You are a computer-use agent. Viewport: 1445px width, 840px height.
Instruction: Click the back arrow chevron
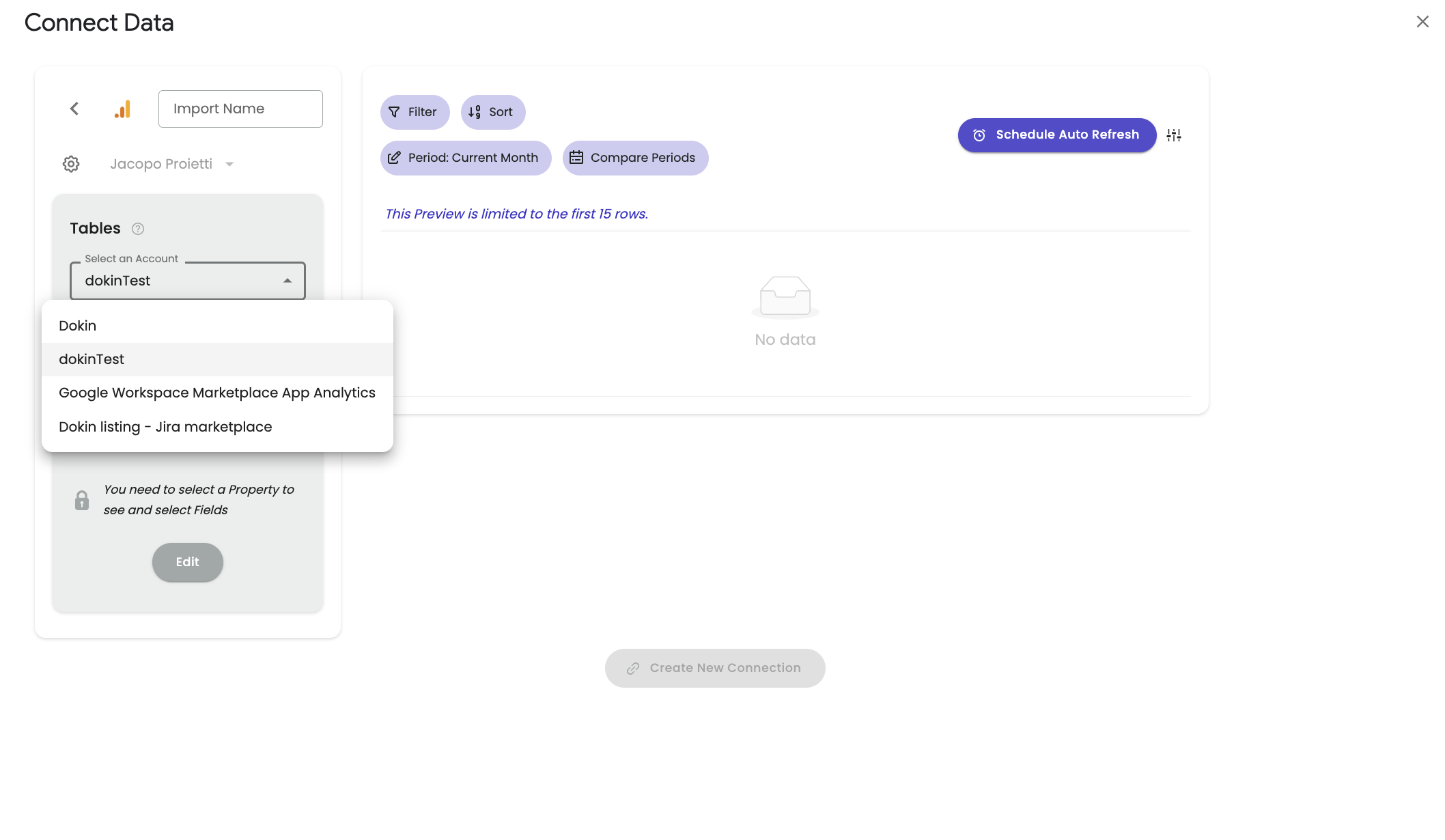(74, 109)
